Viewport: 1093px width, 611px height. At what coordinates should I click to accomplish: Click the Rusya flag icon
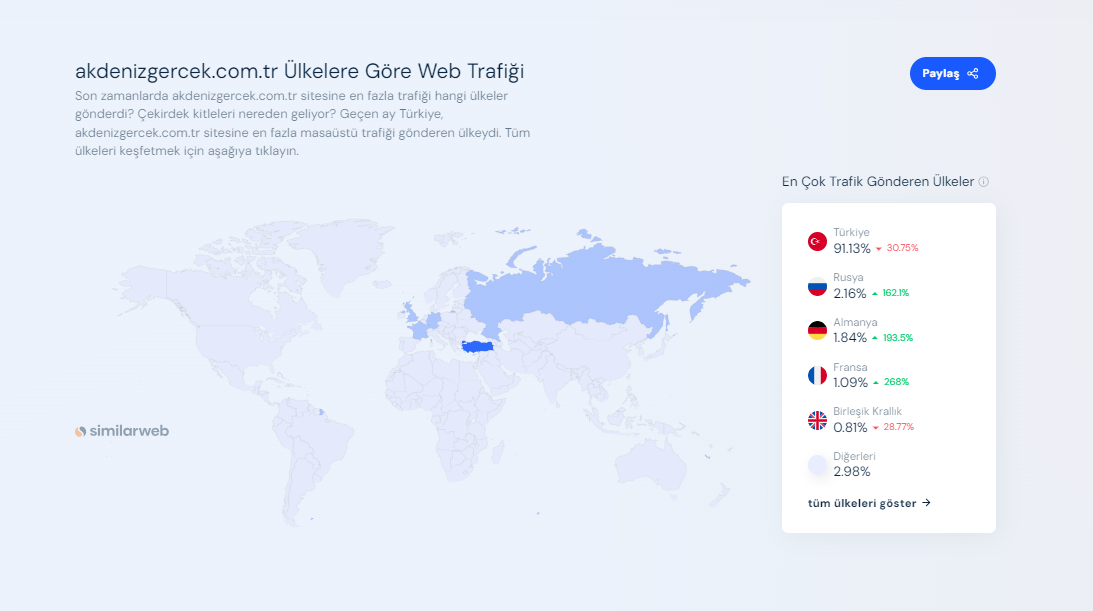coord(817,286)
